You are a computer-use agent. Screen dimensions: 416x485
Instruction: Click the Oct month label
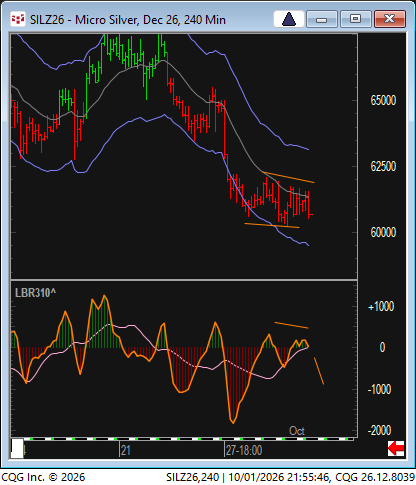click(297, 431)
